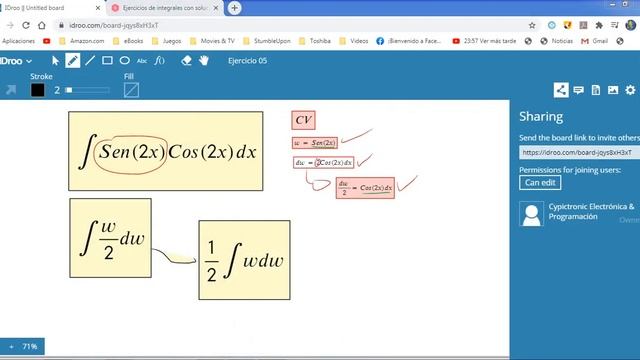The width and height of the screenshot is (640, 360).
Task: Open the IDroo main menu dropdown
Action: point(16,61)
